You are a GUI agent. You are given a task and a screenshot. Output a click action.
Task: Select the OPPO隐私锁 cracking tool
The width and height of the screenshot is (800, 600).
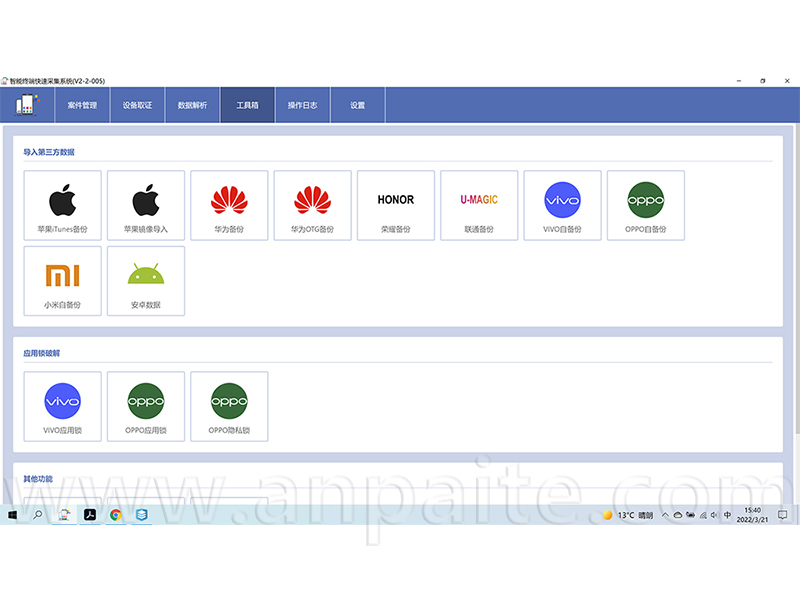point(229,406)
